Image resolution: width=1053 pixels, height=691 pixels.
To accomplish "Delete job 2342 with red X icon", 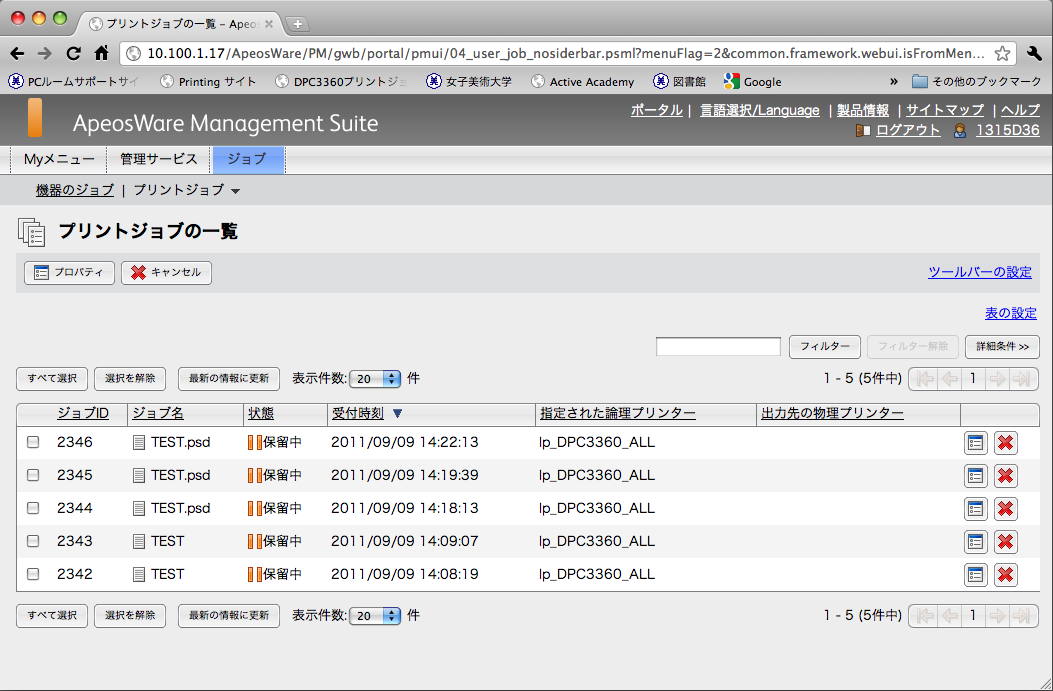I will (1006, 574).
